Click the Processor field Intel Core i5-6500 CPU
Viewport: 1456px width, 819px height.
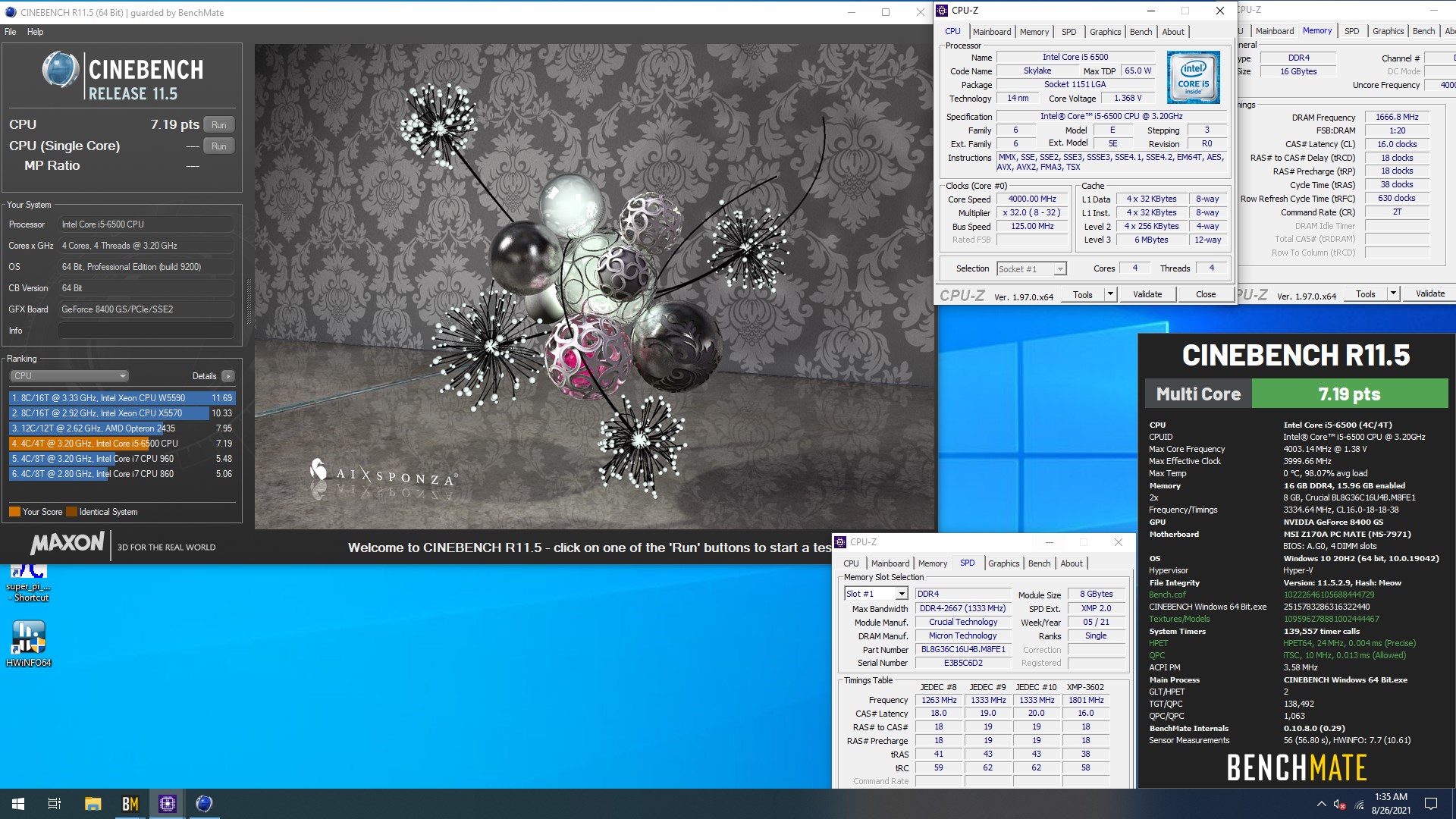point(146,224)
